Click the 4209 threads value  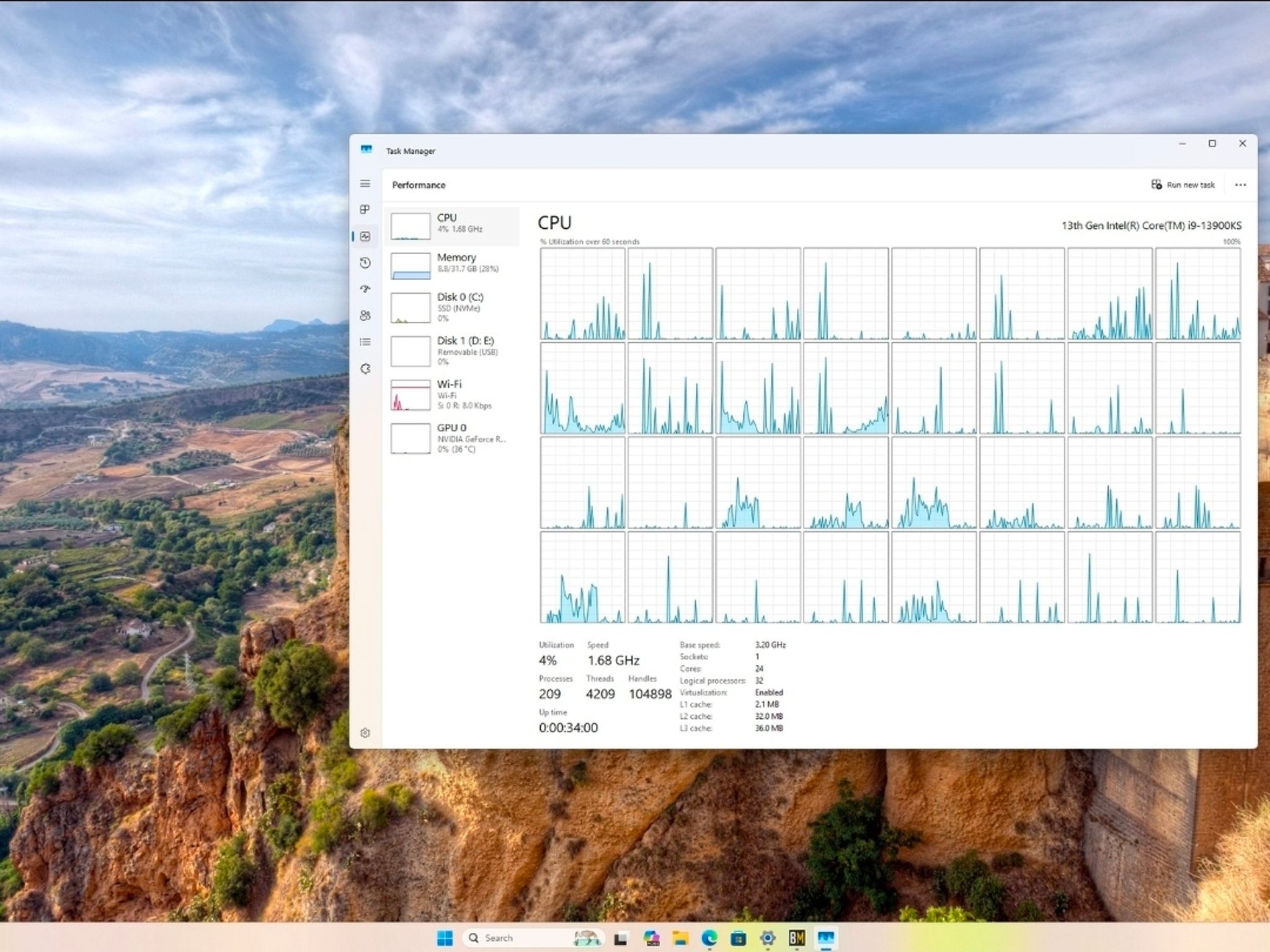[600, 694]
